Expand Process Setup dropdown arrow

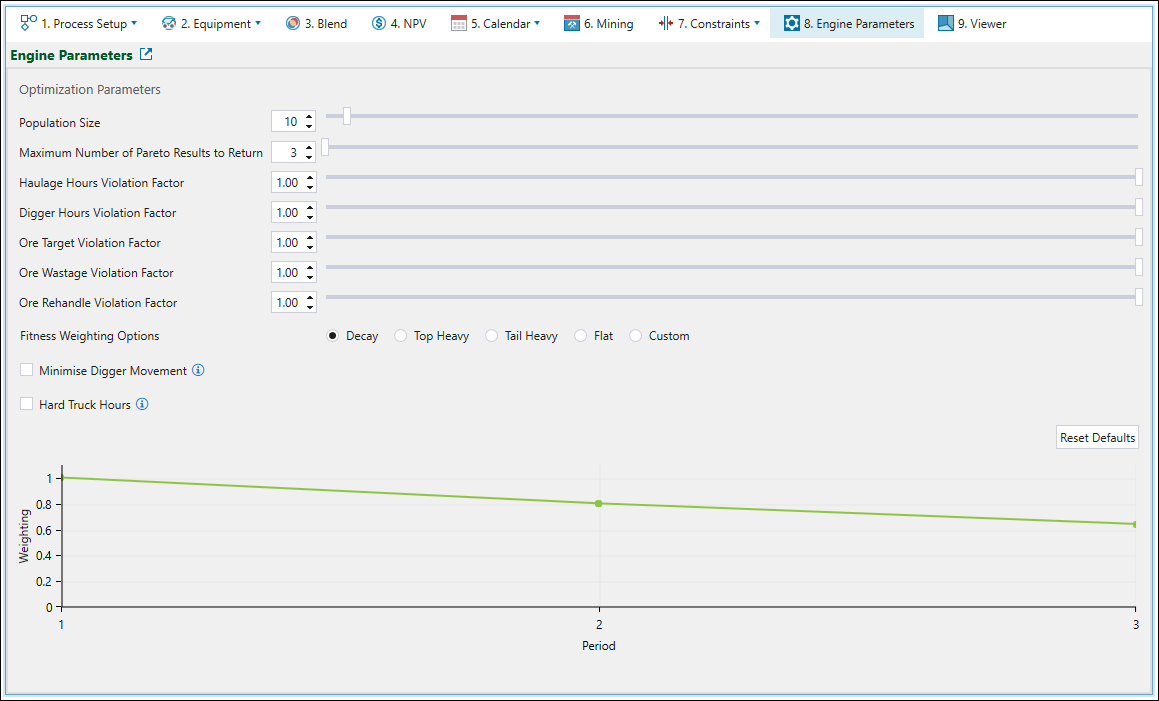point(134,23)
